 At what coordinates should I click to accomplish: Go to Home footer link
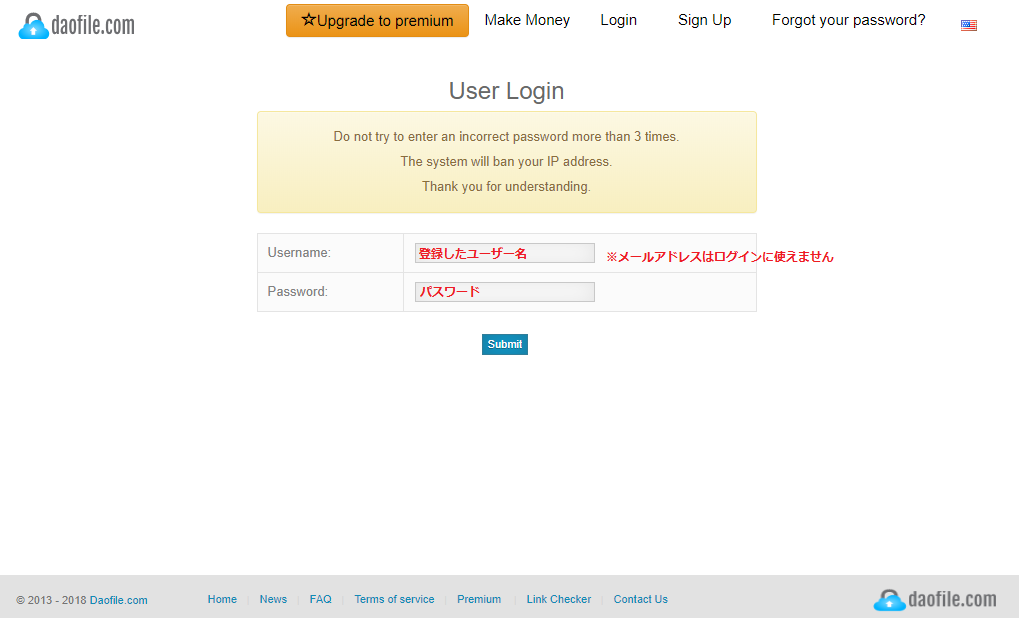click(x=222, y=599)
